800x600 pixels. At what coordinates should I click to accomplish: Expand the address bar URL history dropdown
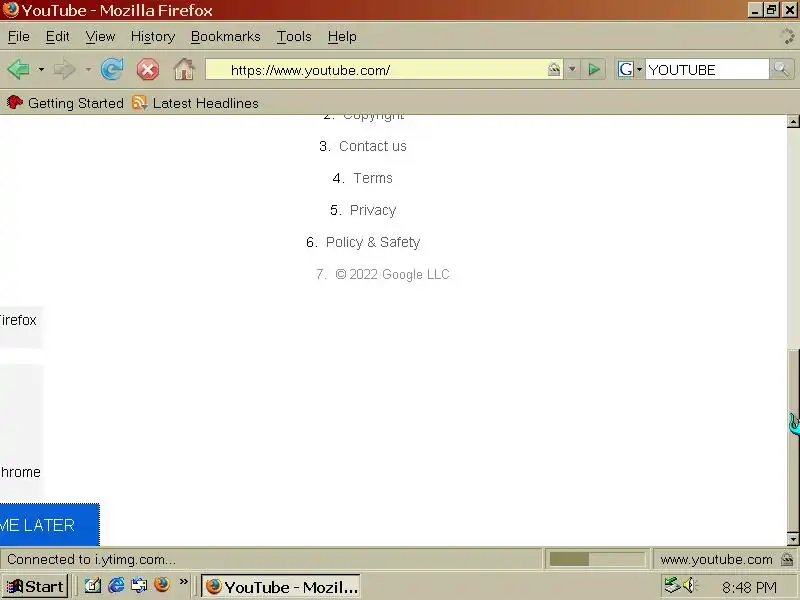pos(572,69)
